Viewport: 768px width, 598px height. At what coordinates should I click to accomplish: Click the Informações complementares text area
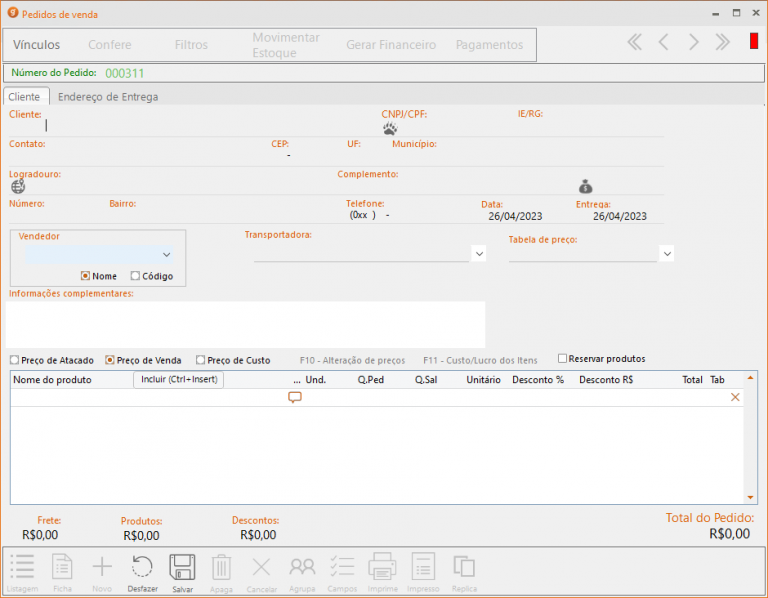pos(245,324)
